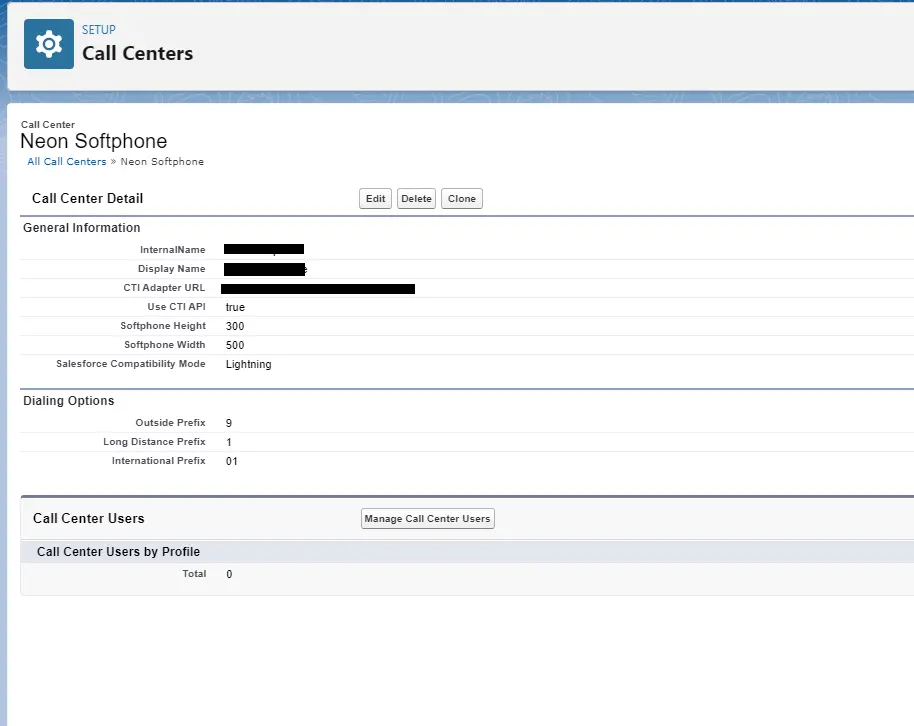Screen dimensions: 914x726
Task: Click the SETUP label above Call Centers
Action: coord(99,30)
